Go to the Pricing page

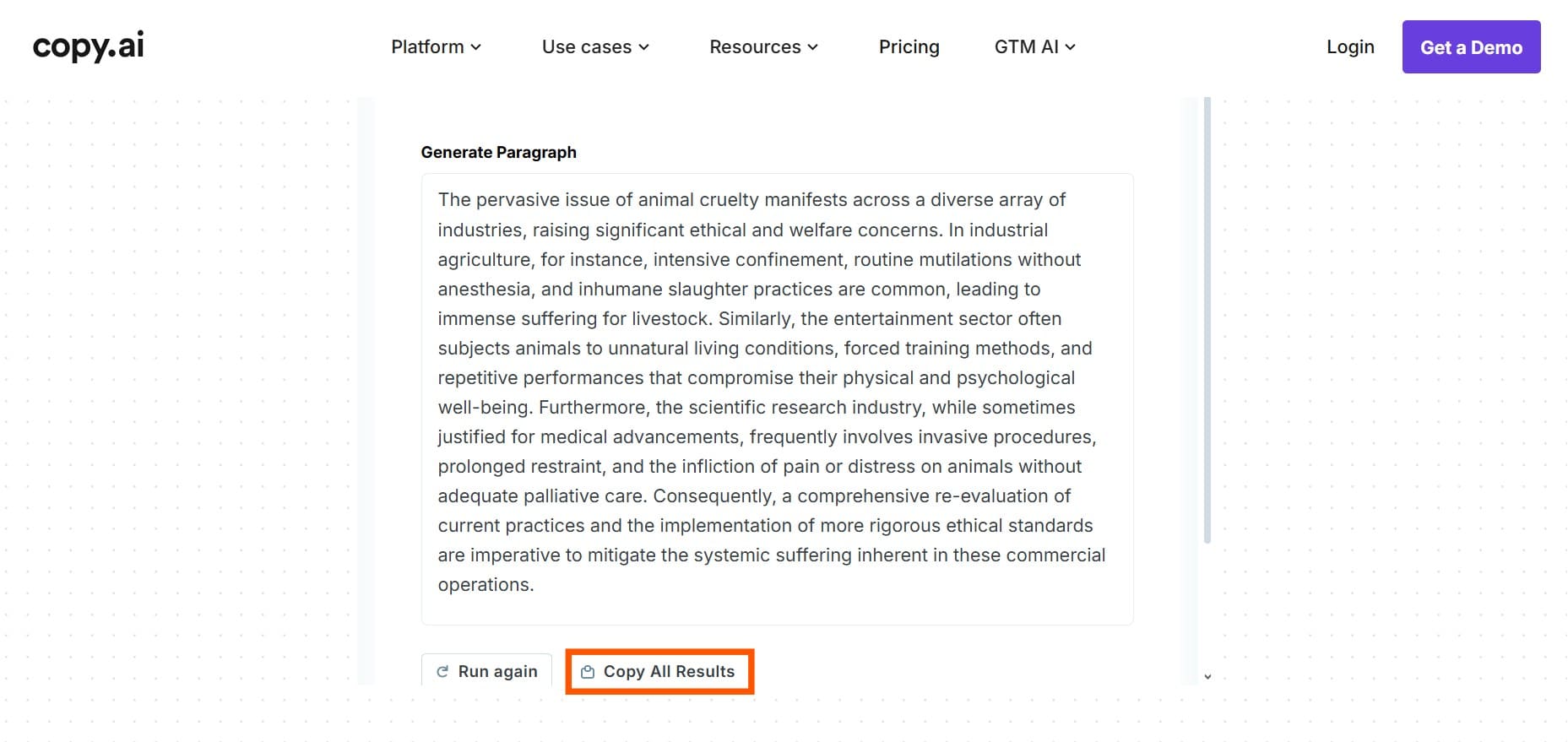click(909, 47)
